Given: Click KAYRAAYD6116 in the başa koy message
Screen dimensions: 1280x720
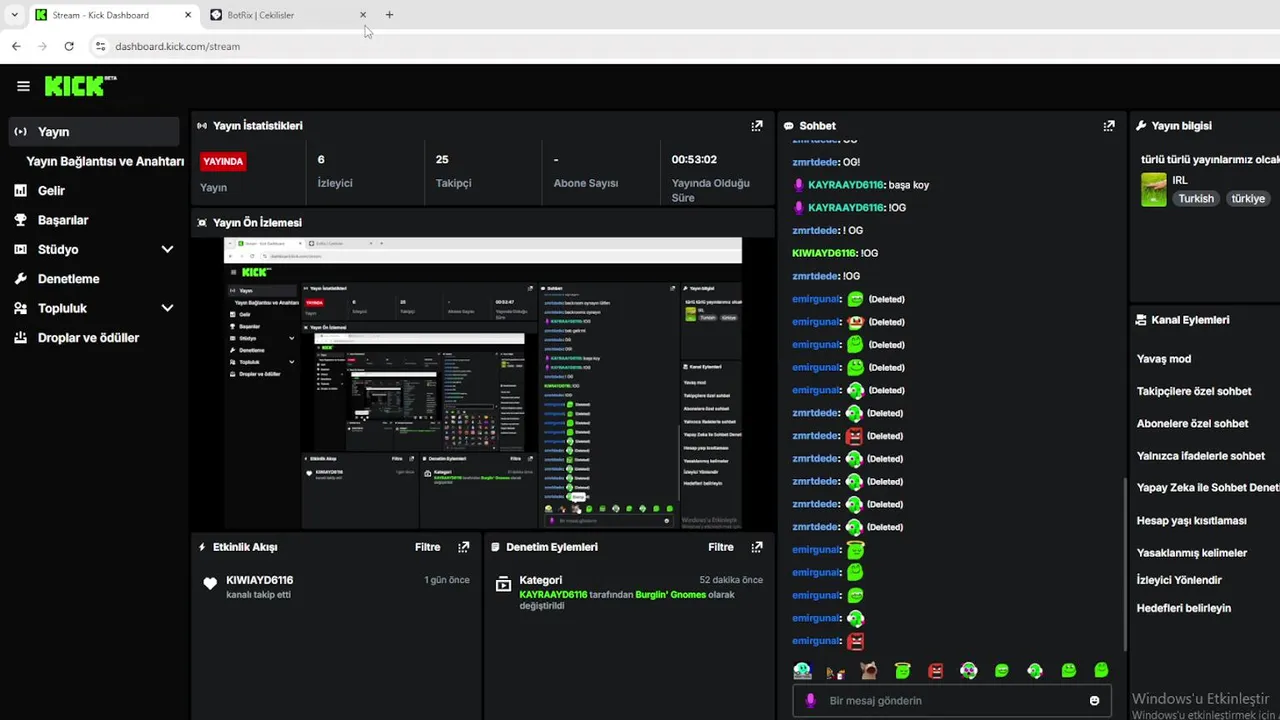Looking at the screenshot, I should (846, 185).
